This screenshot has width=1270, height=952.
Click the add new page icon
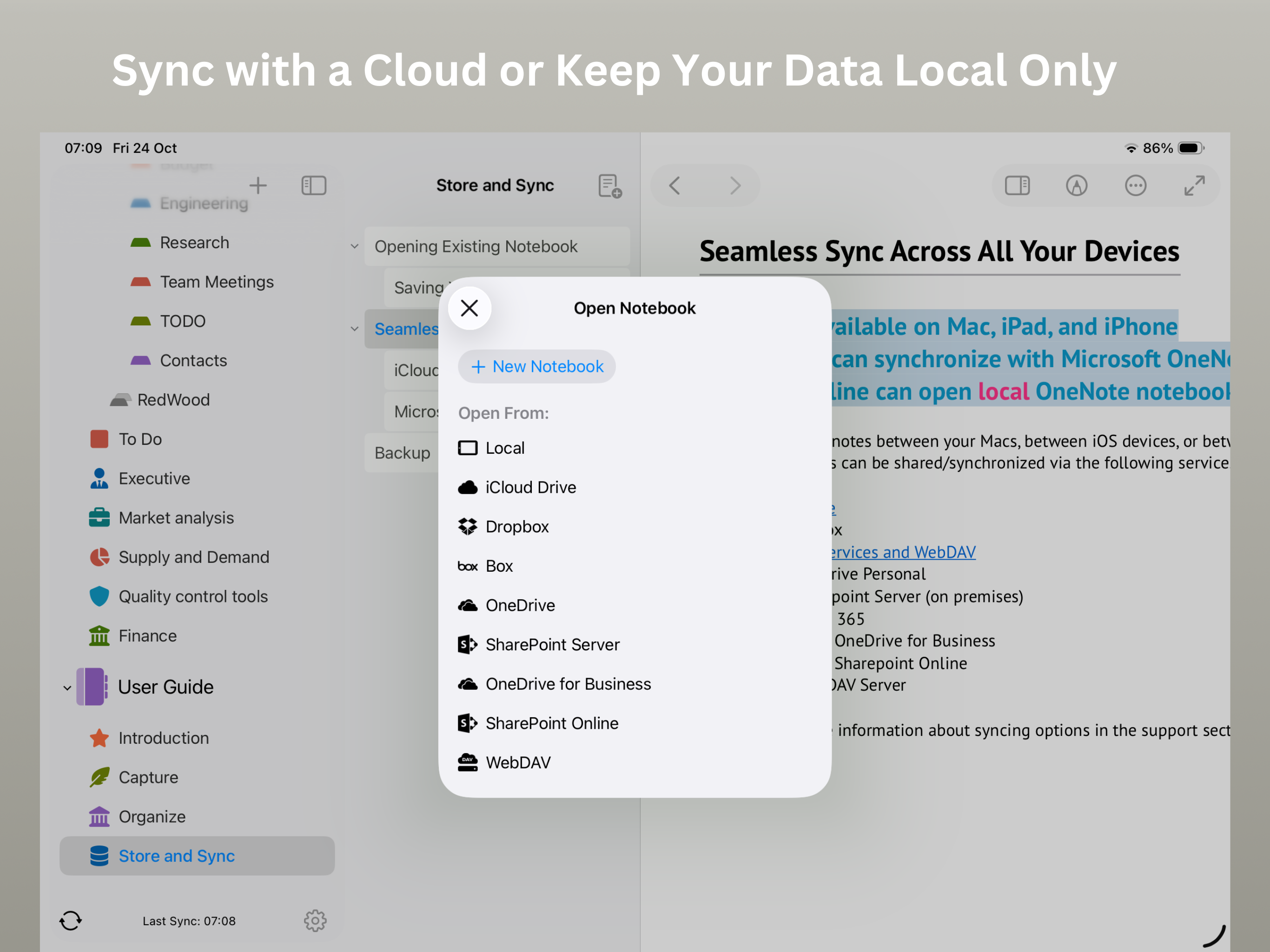click(609, 186)
